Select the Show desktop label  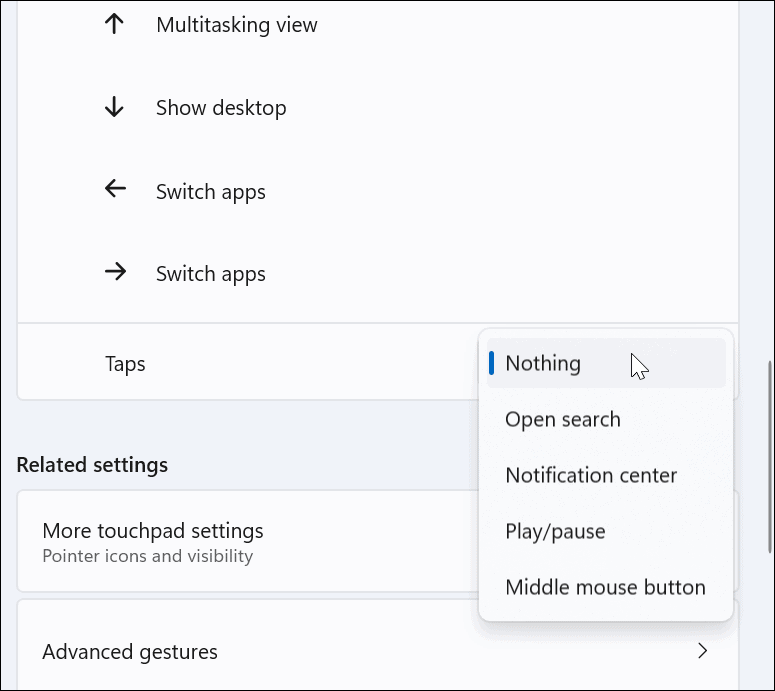(x=221, y=108)
